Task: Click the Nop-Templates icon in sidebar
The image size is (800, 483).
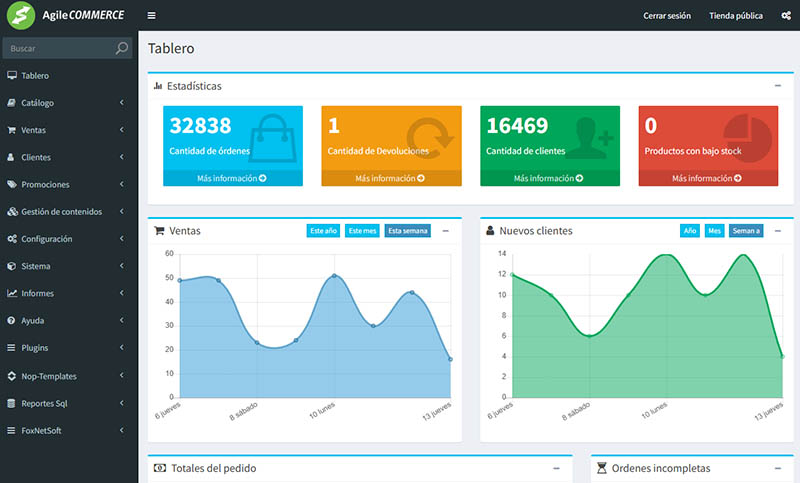Action: pos(12,376)
